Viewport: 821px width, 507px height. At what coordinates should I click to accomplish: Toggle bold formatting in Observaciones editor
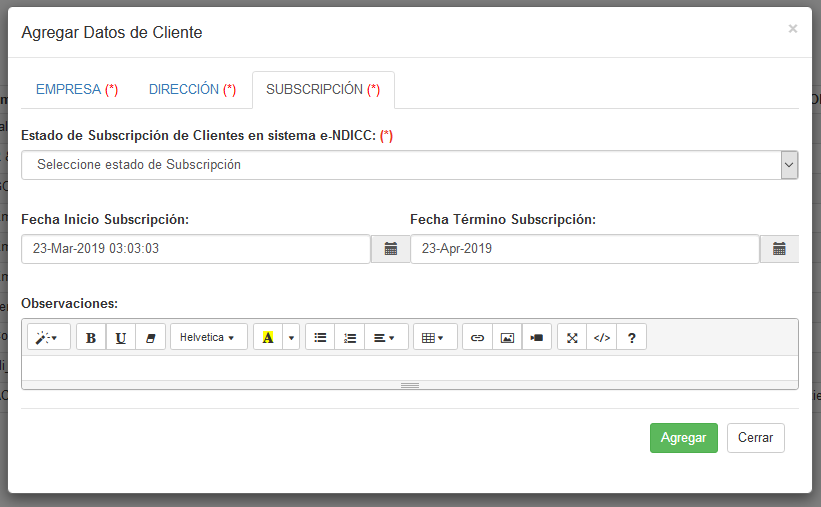pos(91,338)
